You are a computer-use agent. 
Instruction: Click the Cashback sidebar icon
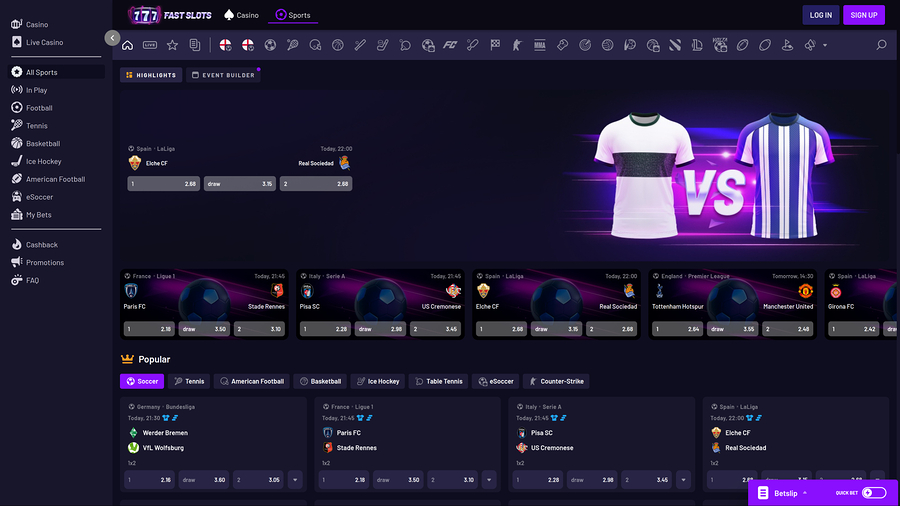(x=17, y=245)
